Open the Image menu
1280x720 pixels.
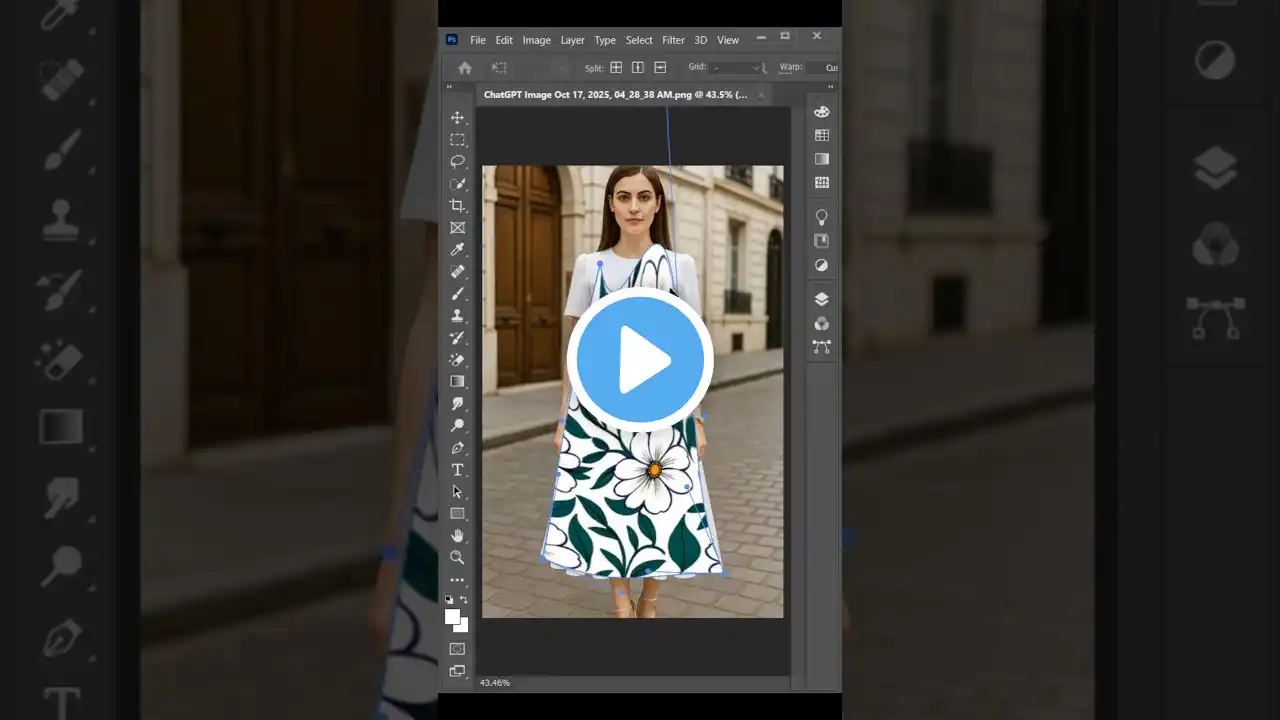[536, 40]
